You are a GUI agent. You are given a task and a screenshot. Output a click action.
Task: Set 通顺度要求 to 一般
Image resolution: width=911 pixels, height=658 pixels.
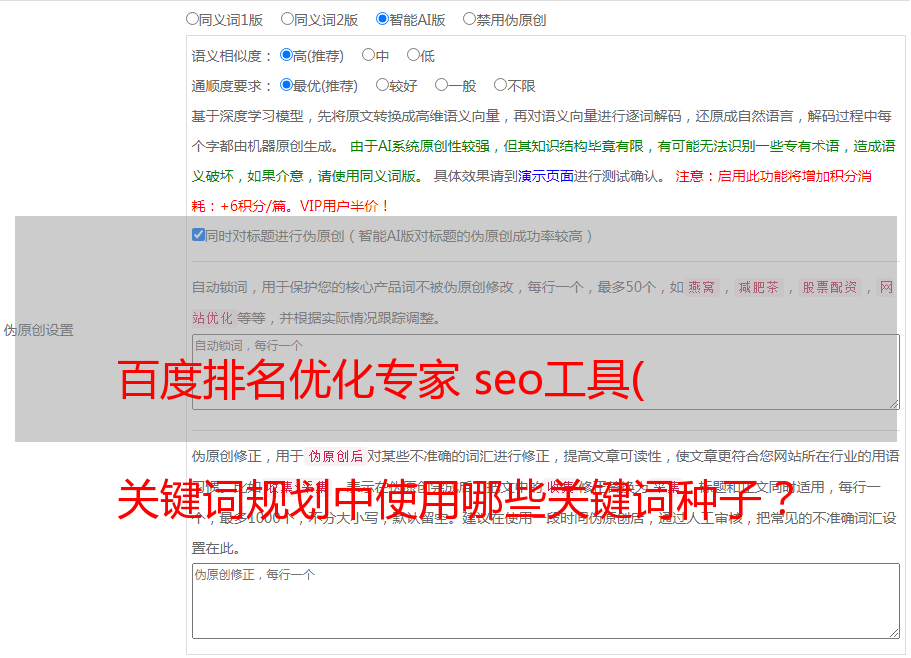pyautogui.click(x=442, y=85)
